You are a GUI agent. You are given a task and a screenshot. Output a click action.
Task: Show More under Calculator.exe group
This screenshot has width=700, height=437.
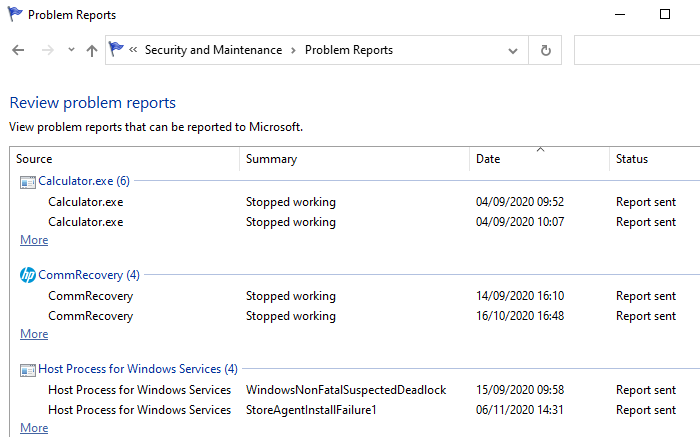pos(34,240)
